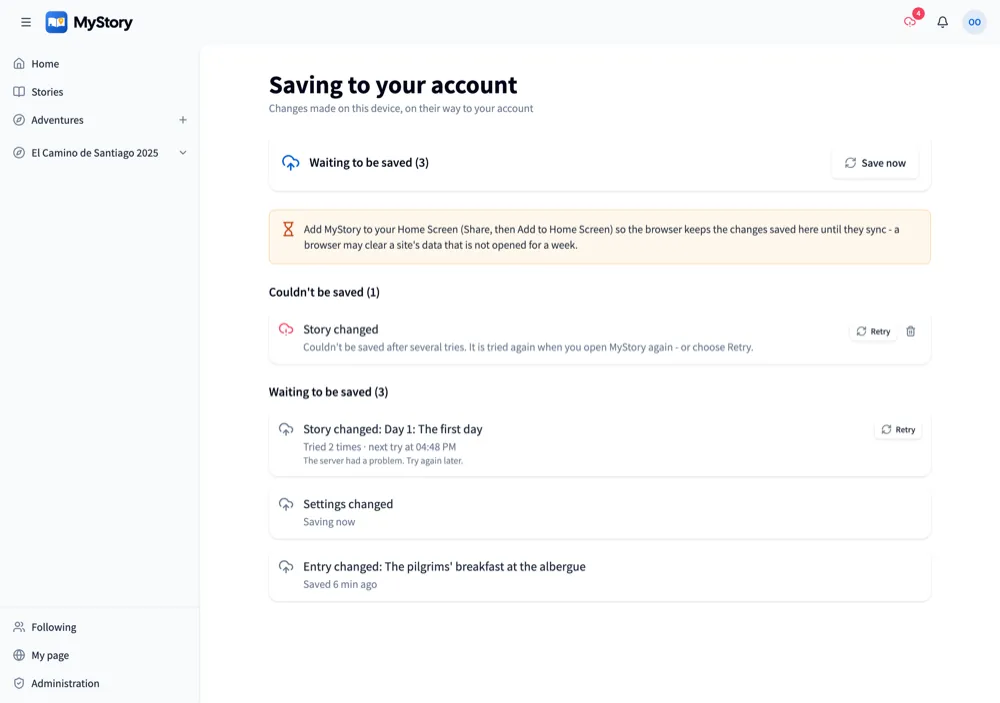The image size is (1000, 703).
Task: Click the Adventures compass icon in the sidebar
Action: point(19,120)
